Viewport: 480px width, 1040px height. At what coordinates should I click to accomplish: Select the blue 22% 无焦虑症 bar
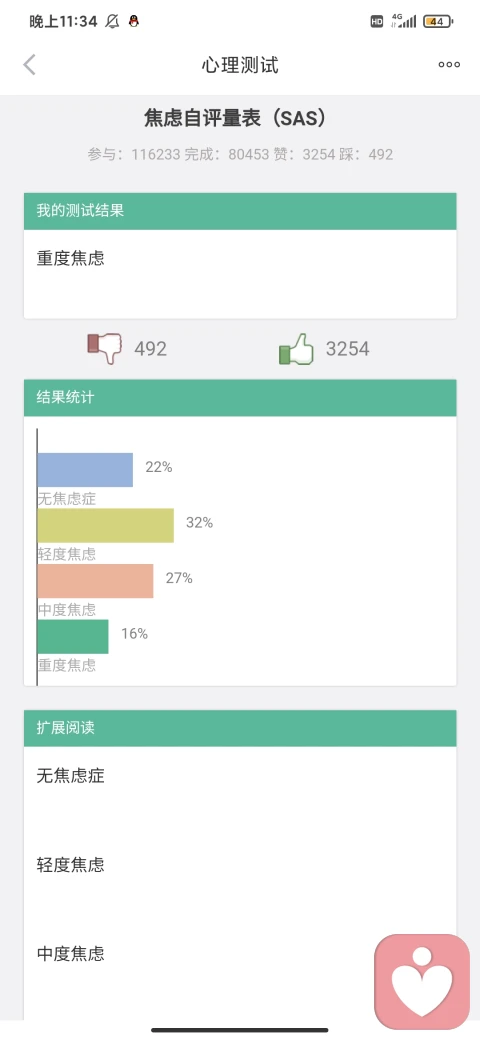tap(86, 470)
